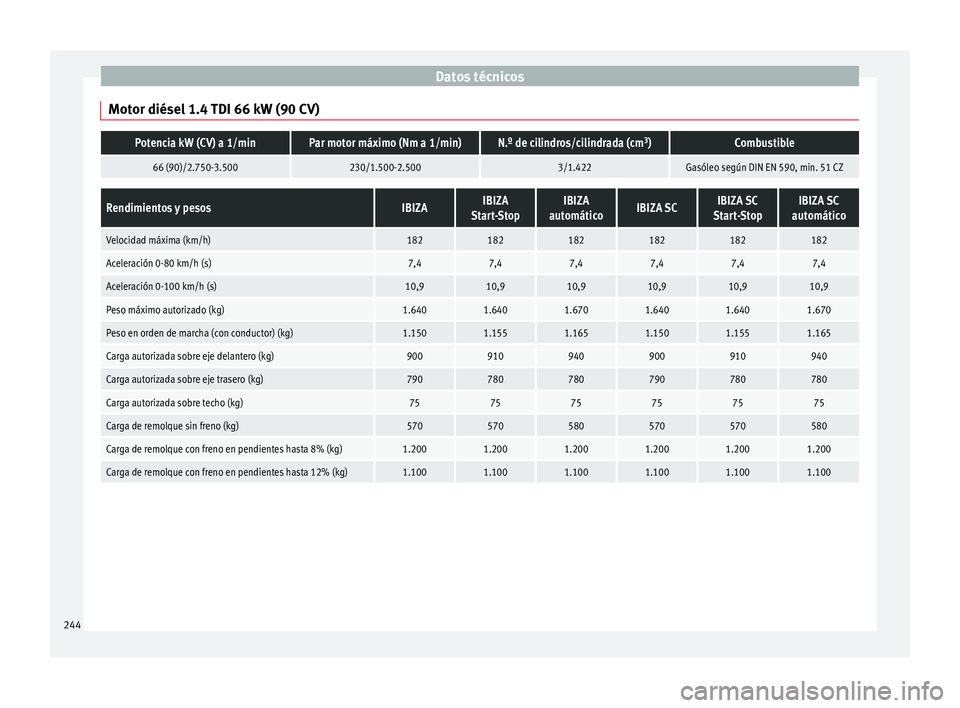Click the plain 'IBIZA' column header
Screen dimensions: 960x708
point(414,208)
